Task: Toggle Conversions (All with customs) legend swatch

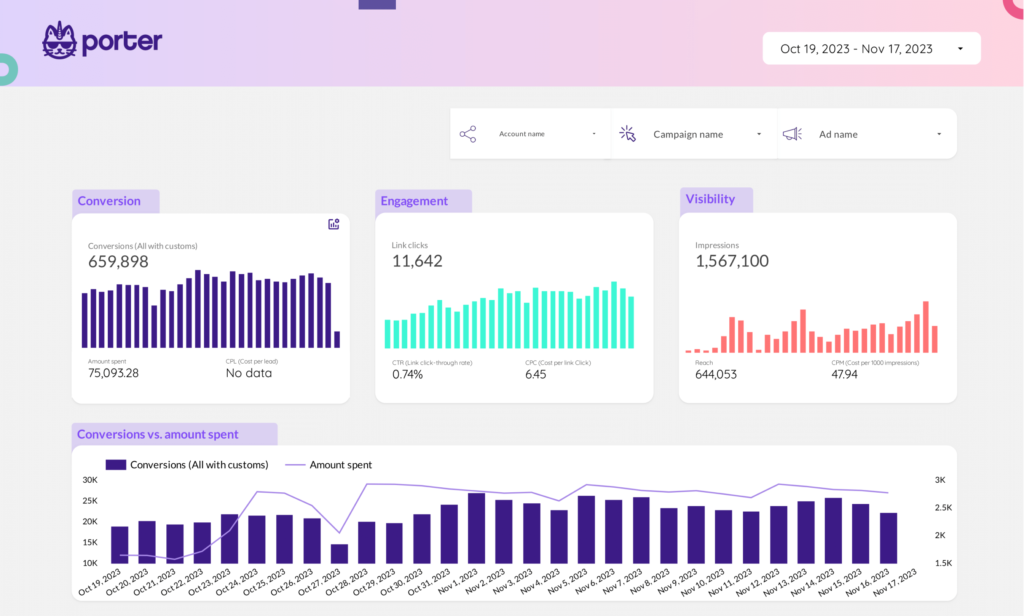Action: tap(116, 465)
